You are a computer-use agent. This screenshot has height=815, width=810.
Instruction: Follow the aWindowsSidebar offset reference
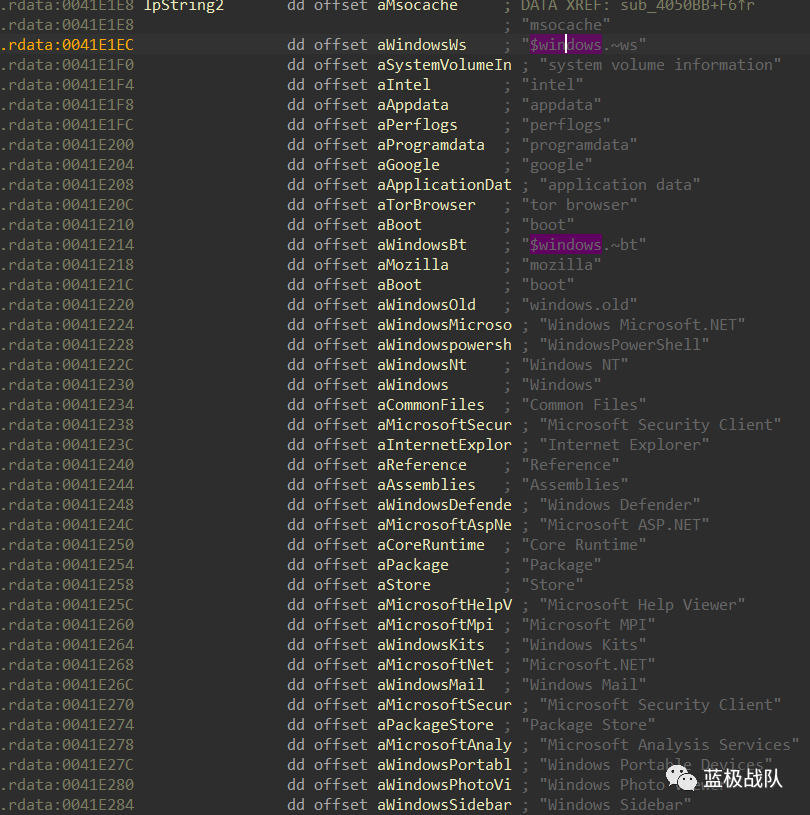tap(444, 805)
